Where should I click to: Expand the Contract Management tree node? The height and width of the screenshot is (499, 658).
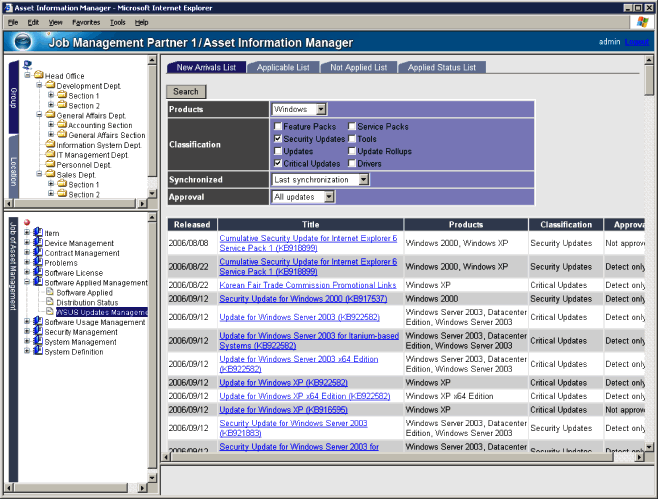click(x=27, y=253)
